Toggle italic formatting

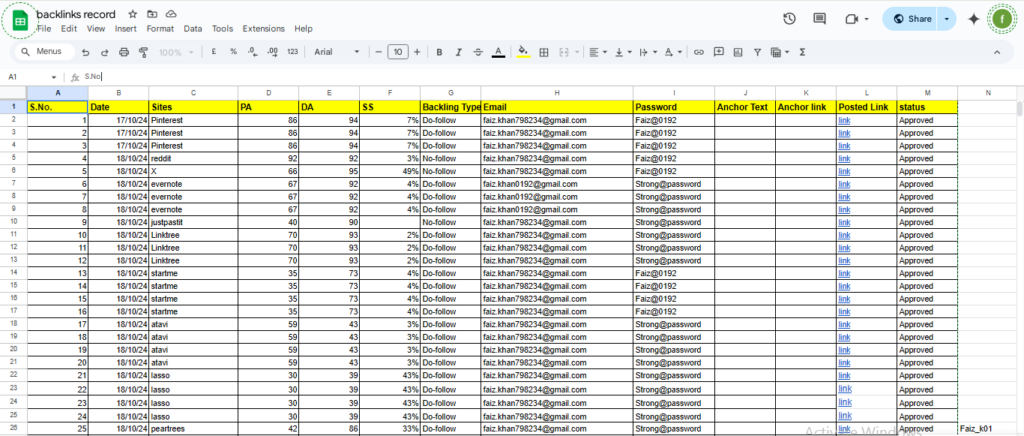pyautogui.click(x=458, y=52)
